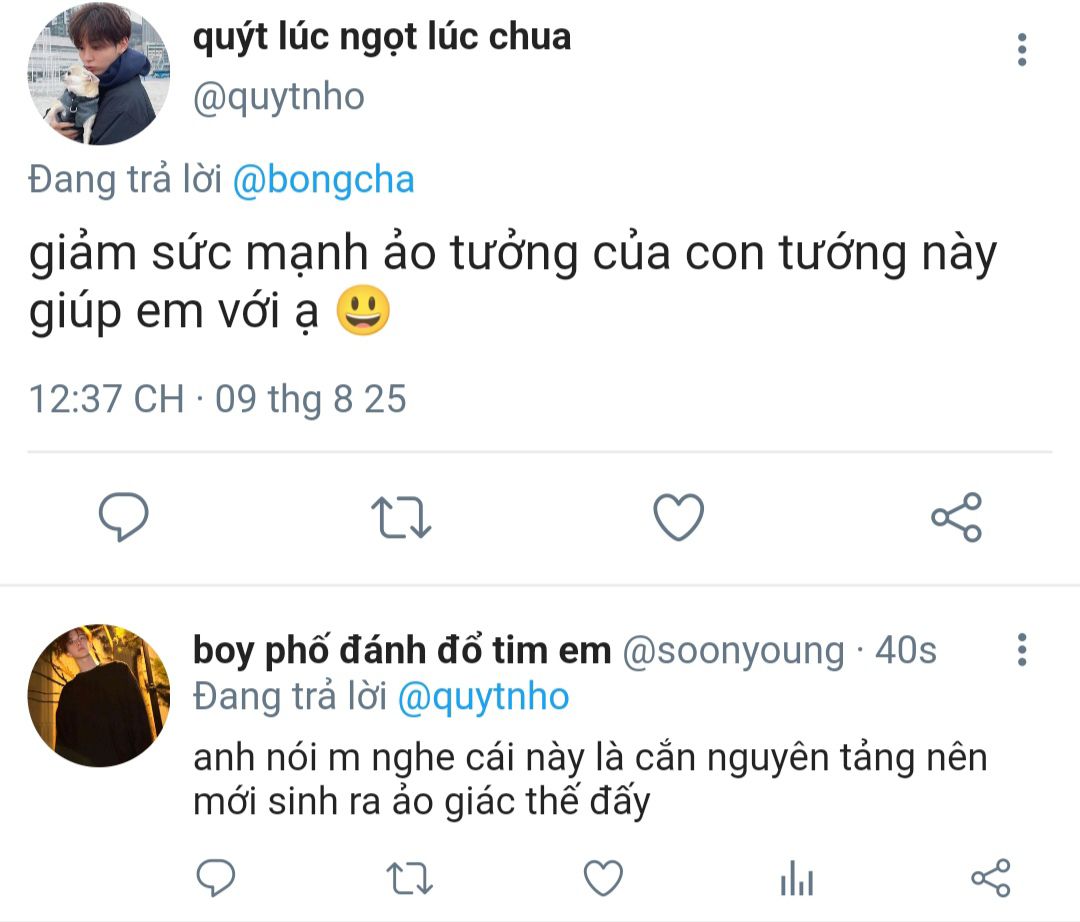Open the reply text from soonyoung
This screenshot has width=1080, height=922.
(x=590, y=779)
